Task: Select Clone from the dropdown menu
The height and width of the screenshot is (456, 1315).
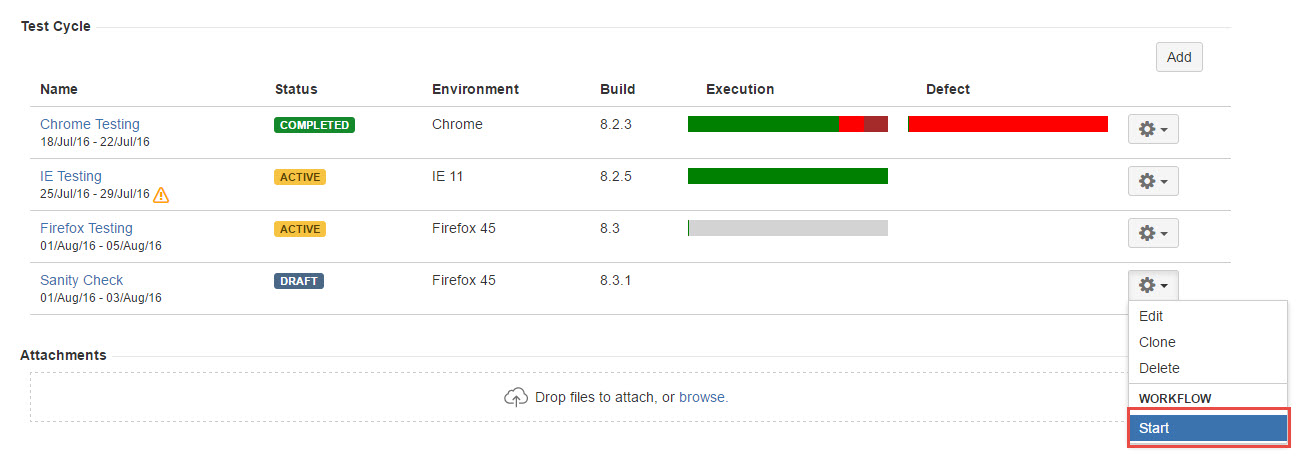Action: pyautogui.click(x=1157, y=342)
